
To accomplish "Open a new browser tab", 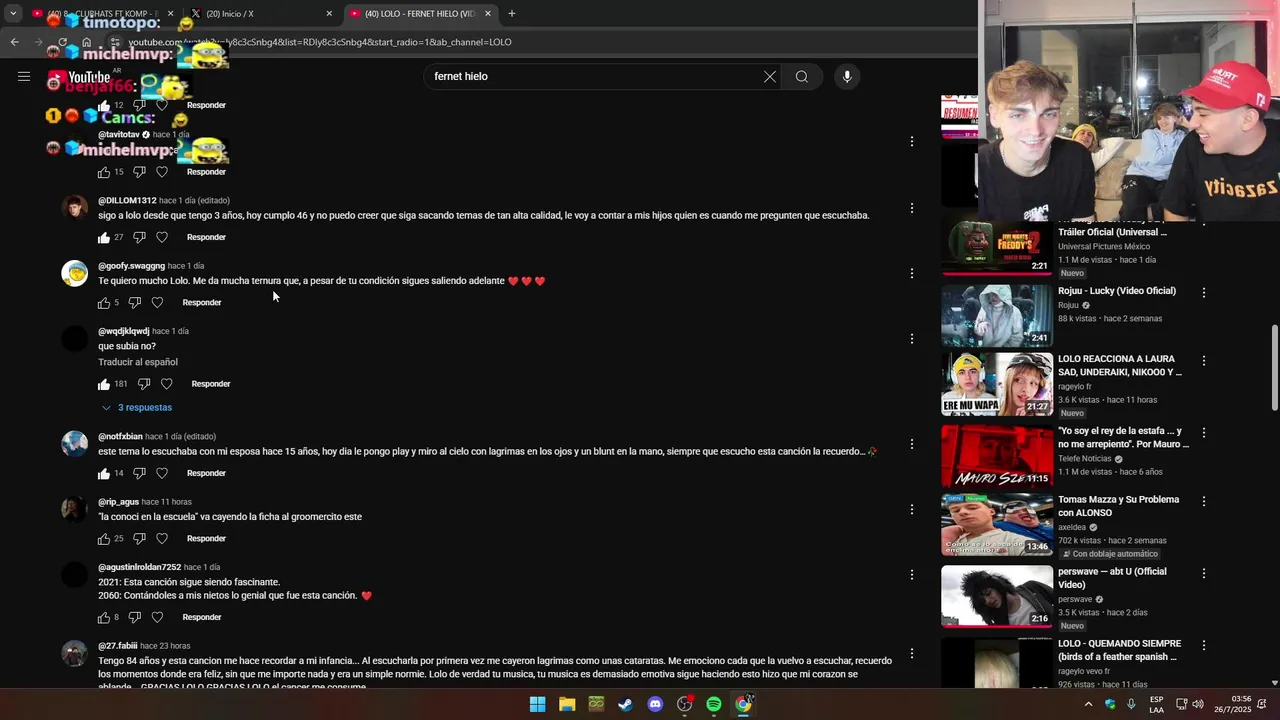I will click(x=512, y=13).
